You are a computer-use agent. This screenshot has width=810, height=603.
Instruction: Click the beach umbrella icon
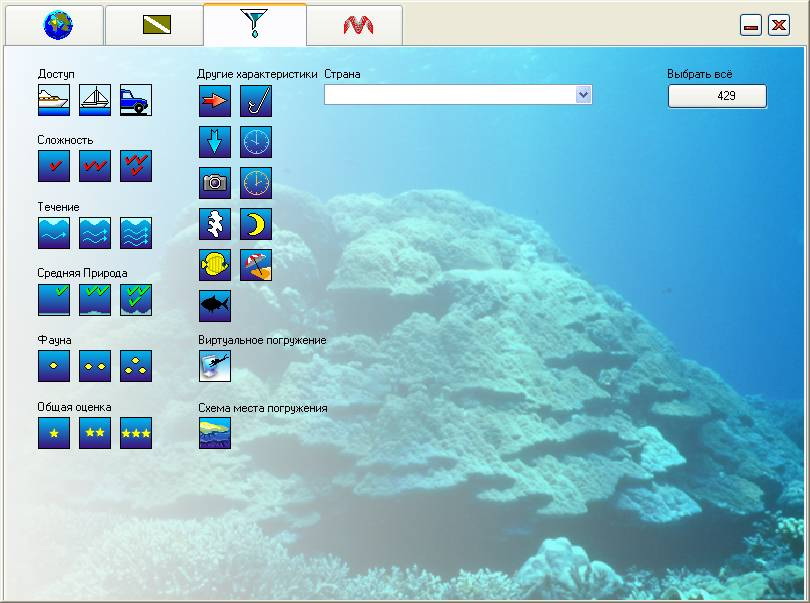click(x=256, y=265)
